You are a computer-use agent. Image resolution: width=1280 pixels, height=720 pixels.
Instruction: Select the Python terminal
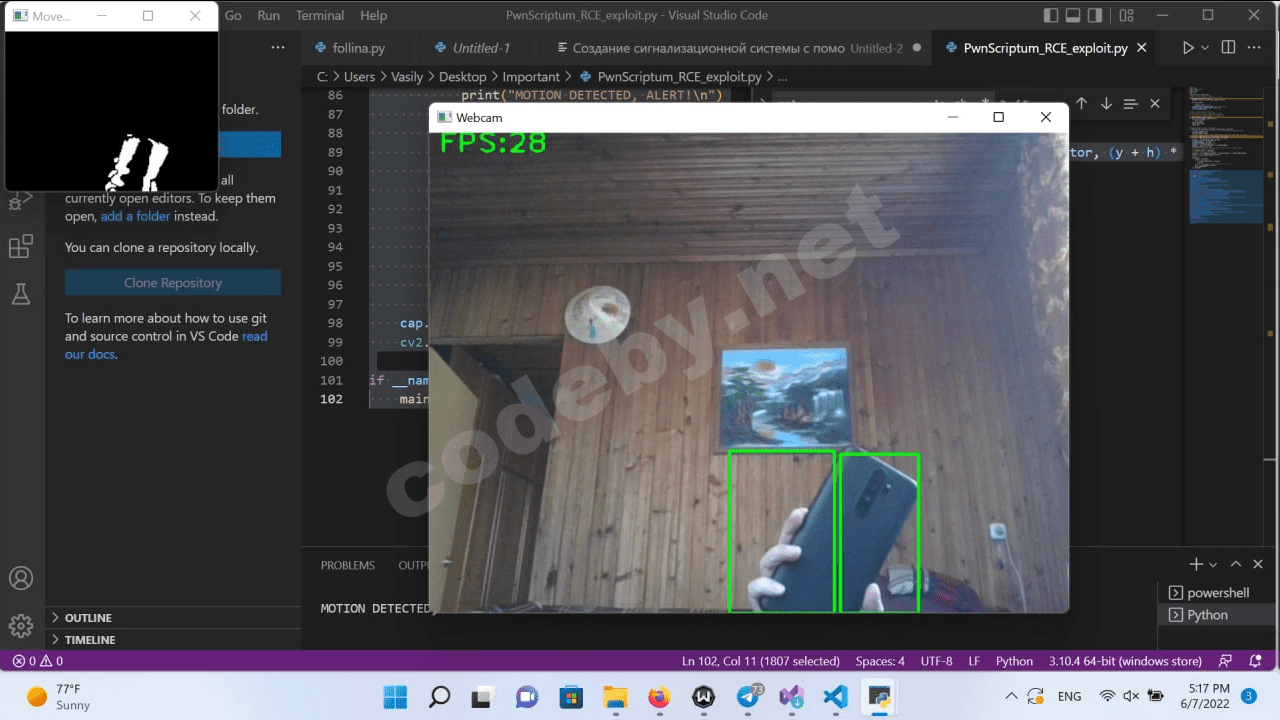click(1217, 615)
